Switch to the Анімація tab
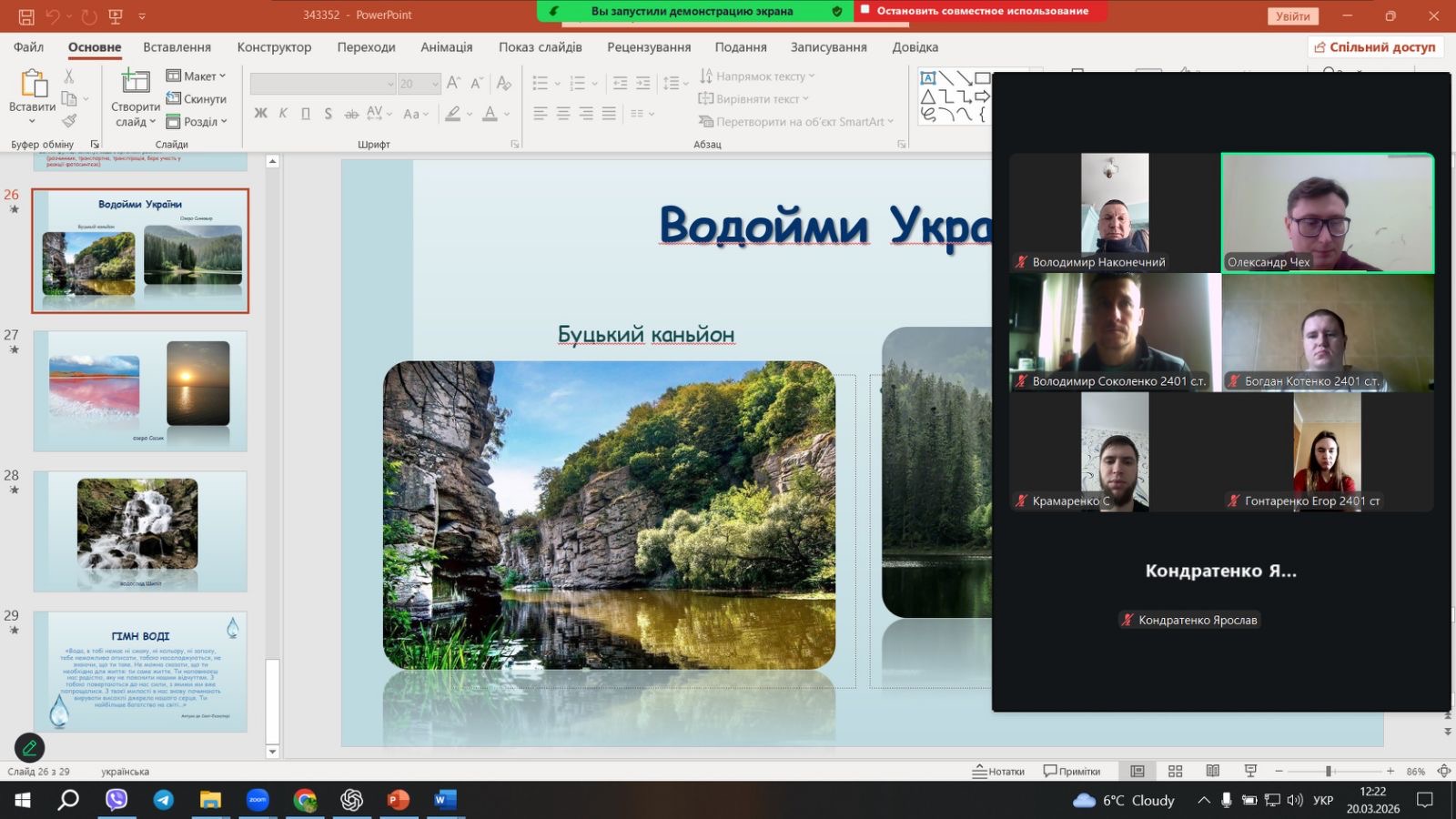Image resolution: width=1456 pixels, height=819 pixels. [446, 47]
